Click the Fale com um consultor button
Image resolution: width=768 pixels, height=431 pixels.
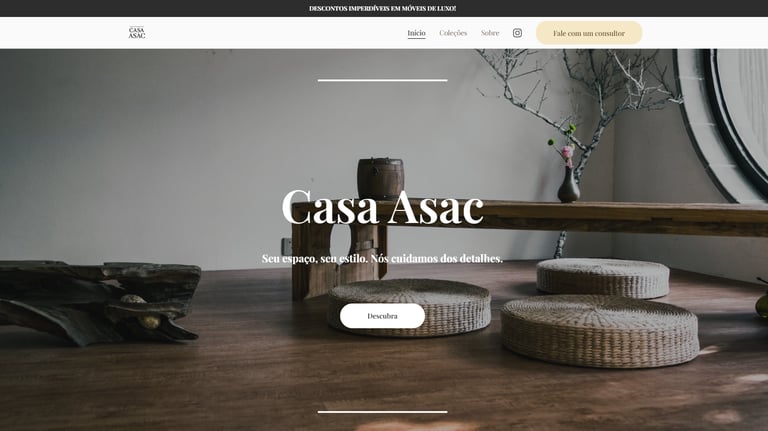click(x=589, y=33)
